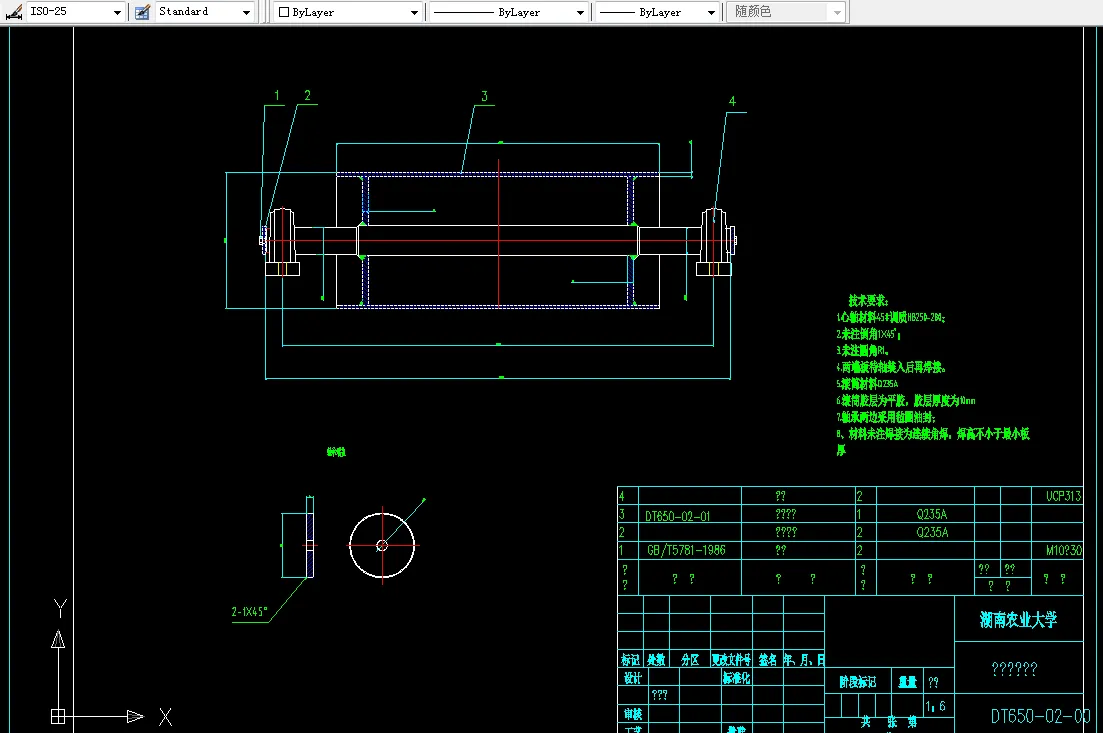Click balloon number 2 on the drawing
Viewport: 1103px width, 733px height.
(x=307, y=95)
